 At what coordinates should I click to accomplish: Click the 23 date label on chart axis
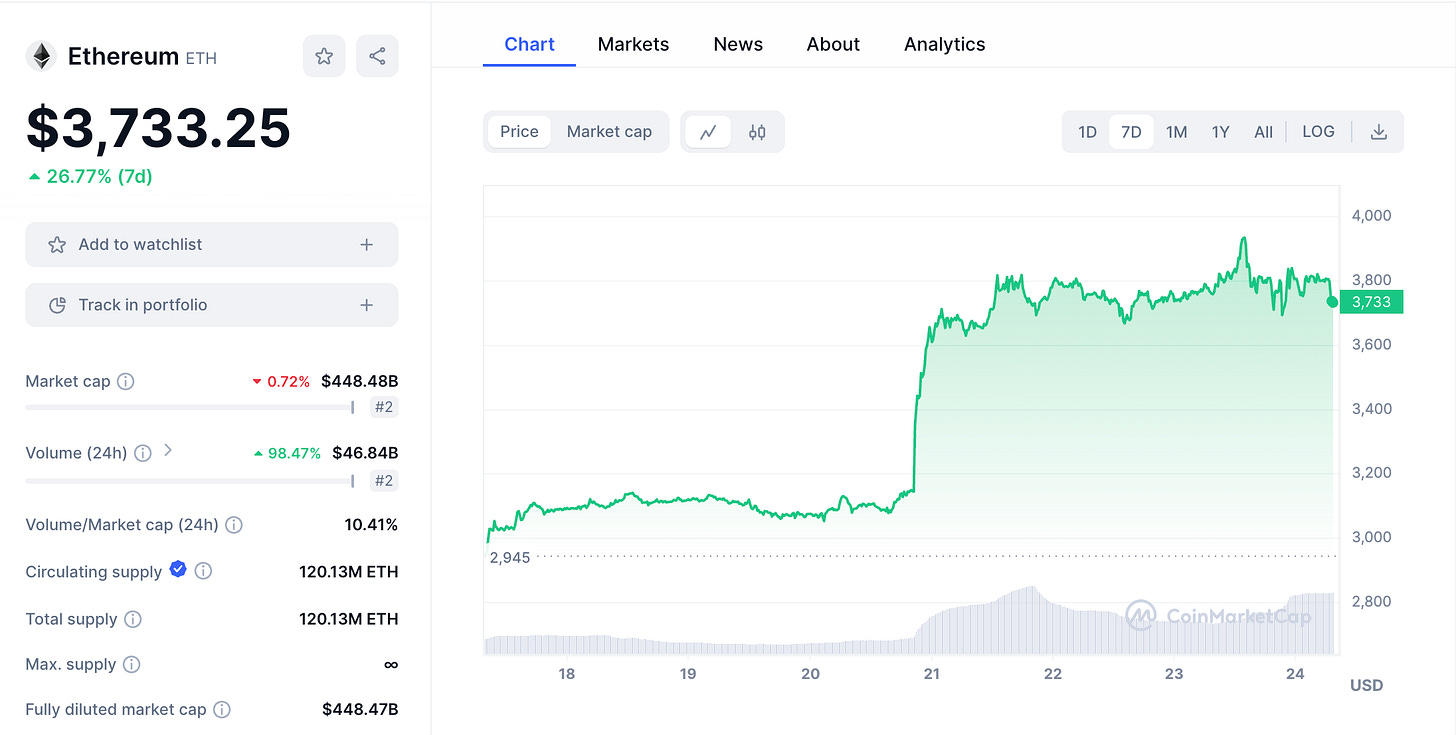1174,674
